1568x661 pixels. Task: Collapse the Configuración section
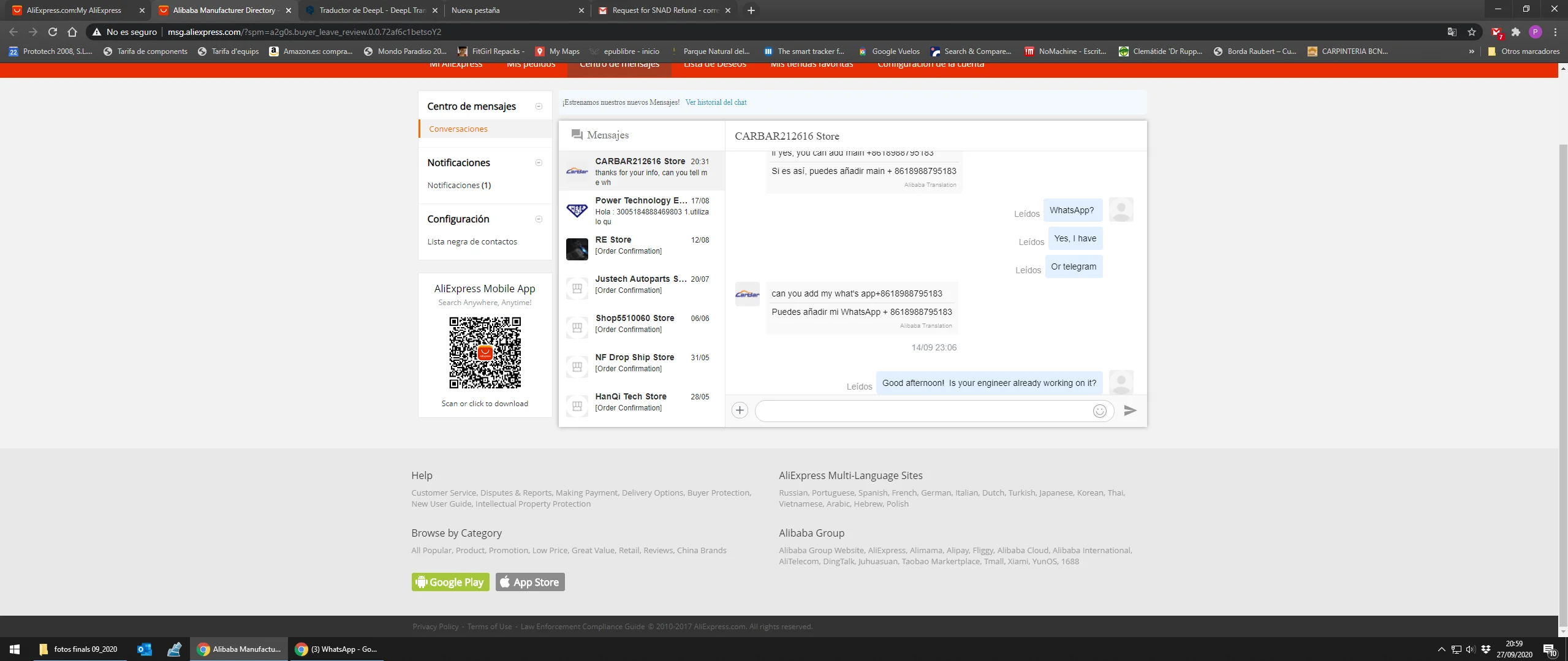539,219
